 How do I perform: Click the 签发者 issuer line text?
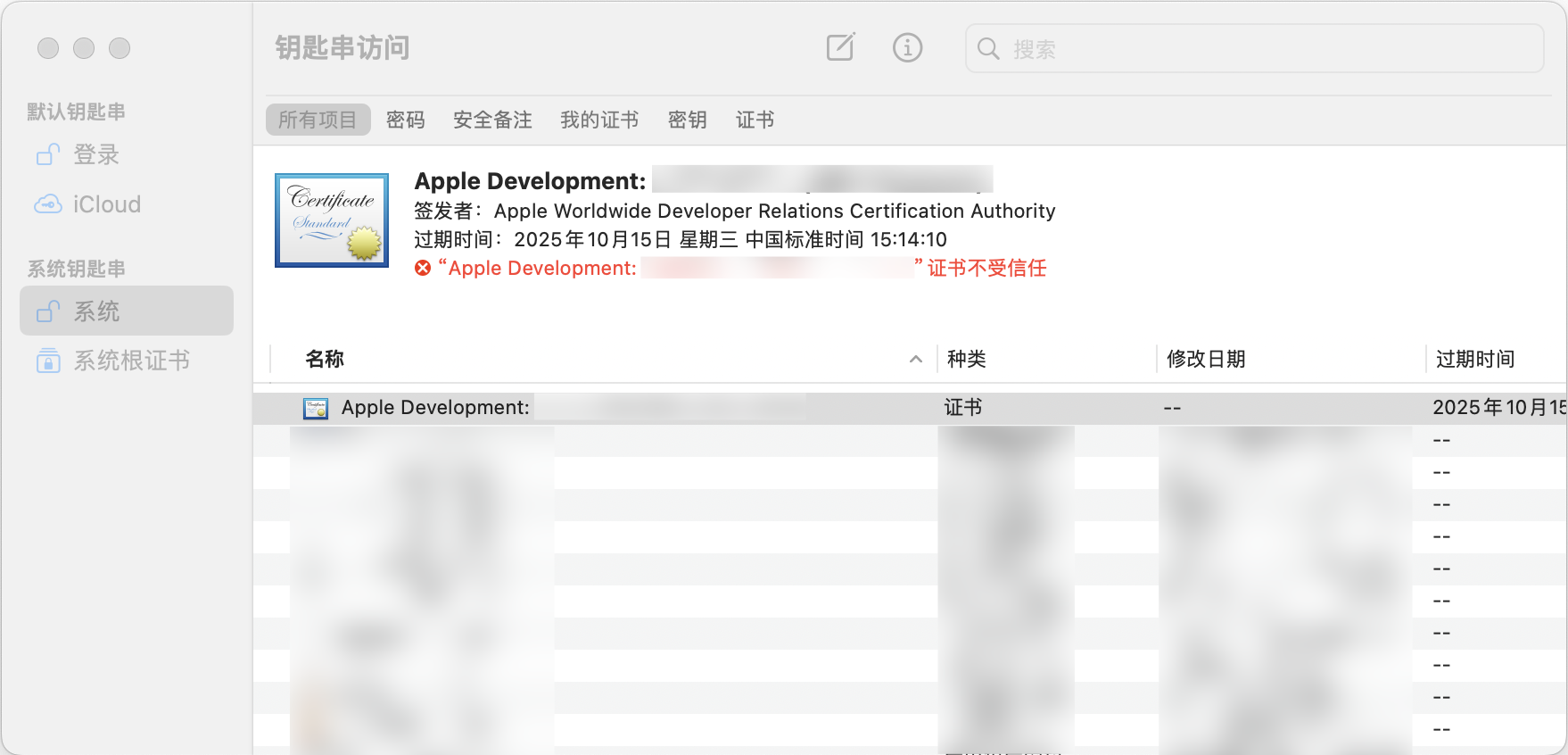pyautogui.click(x=735, y=211)
